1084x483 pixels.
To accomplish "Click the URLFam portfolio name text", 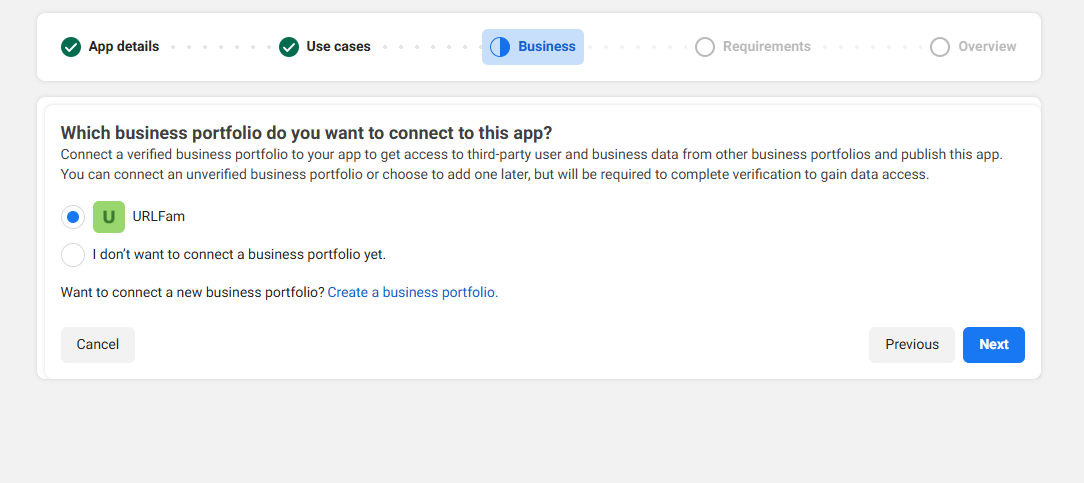I will tap(159, 217).
